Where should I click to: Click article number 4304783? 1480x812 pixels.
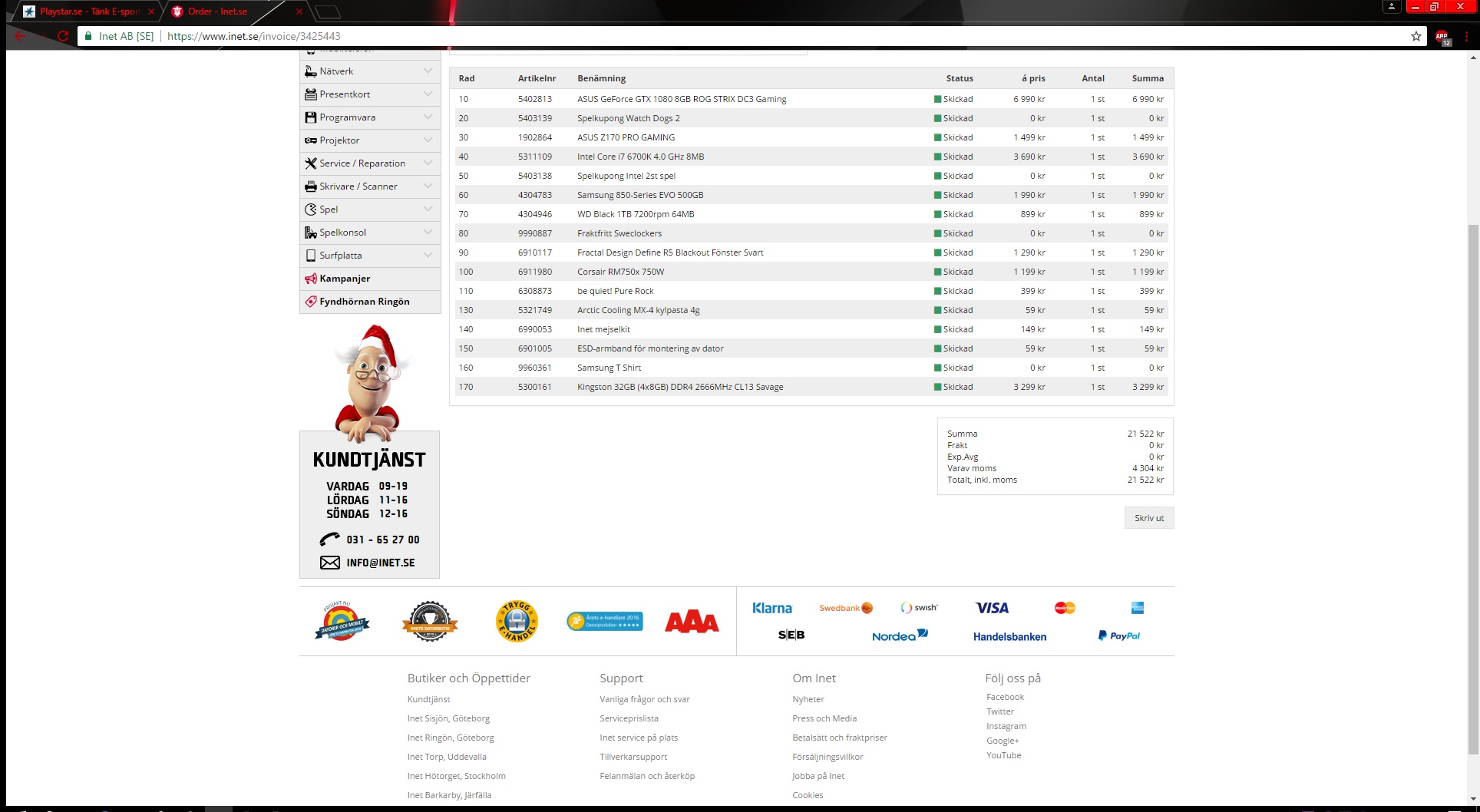click(x=535, y=195)
